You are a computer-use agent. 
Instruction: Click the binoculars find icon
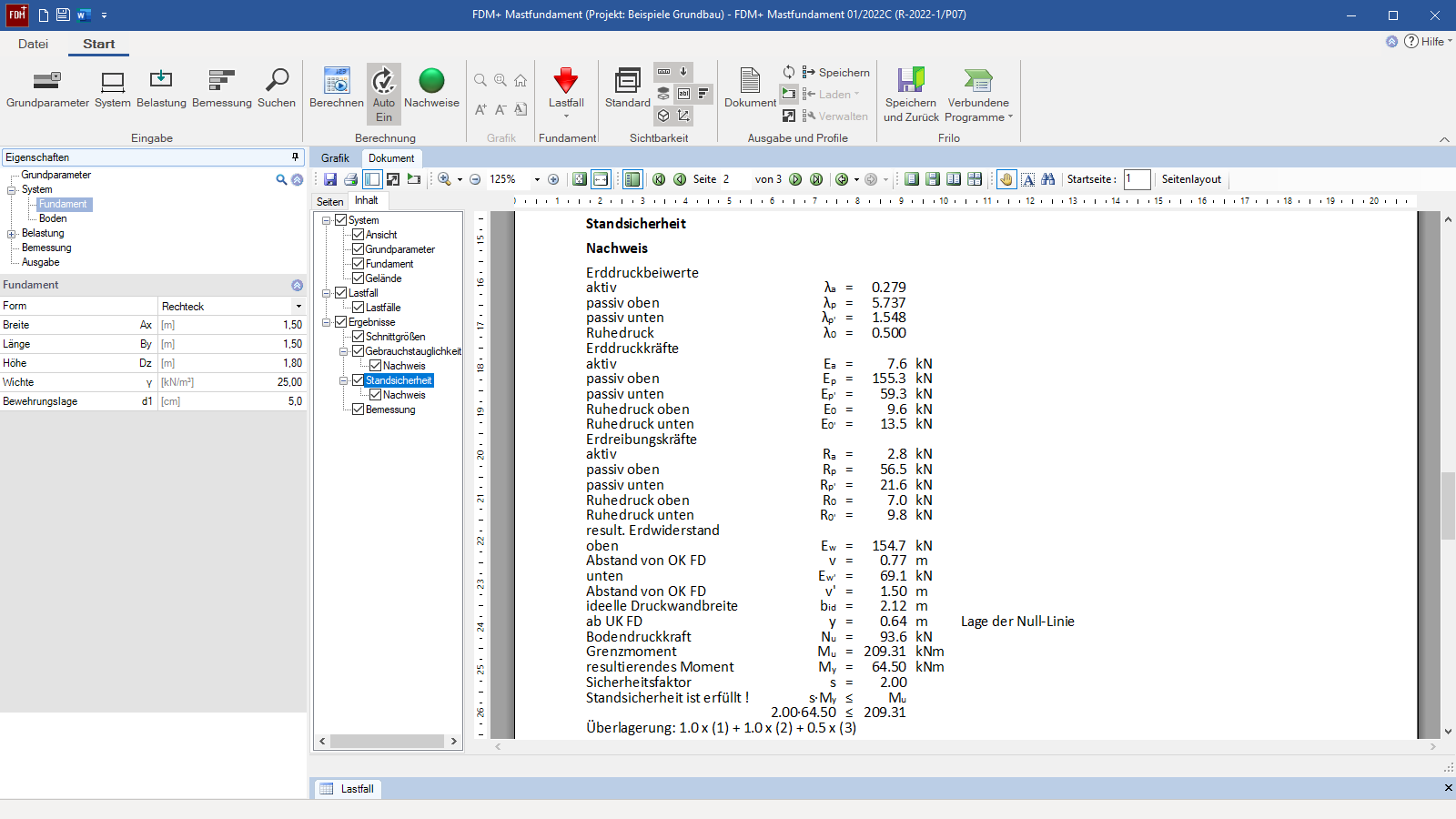point(1048,179)
